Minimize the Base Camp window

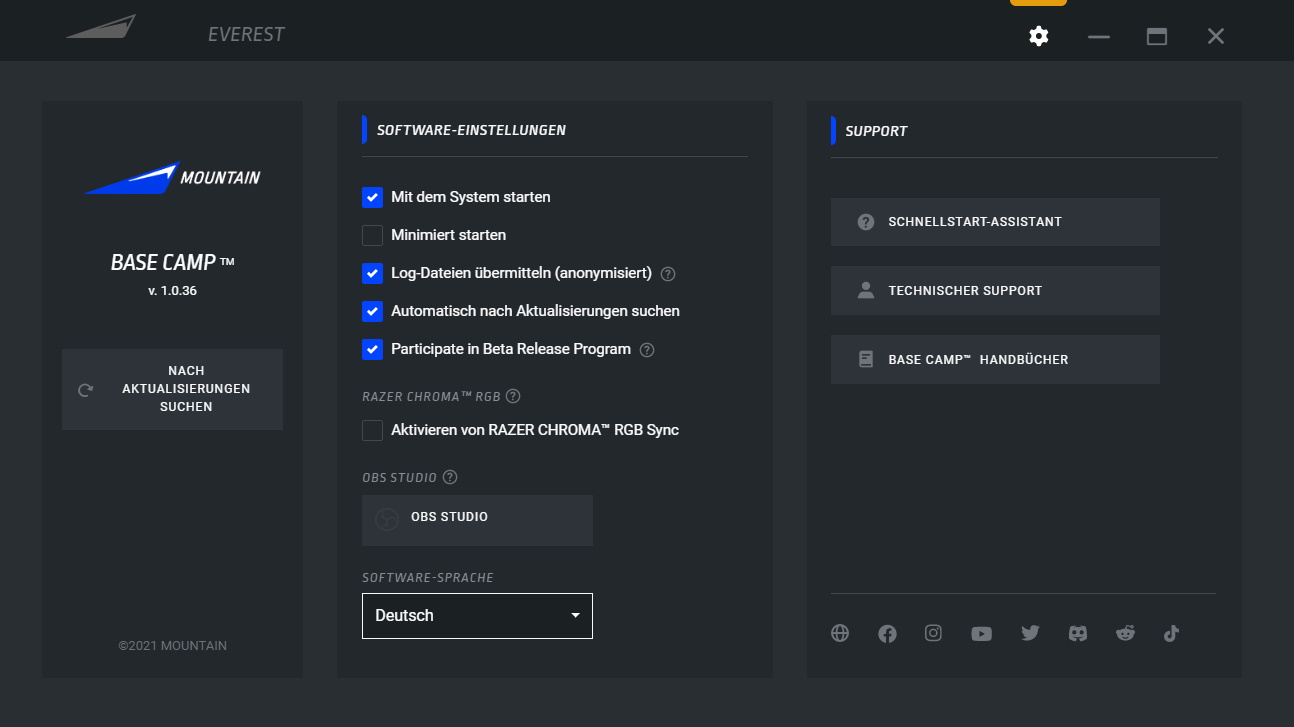[x=1099, y=36]
